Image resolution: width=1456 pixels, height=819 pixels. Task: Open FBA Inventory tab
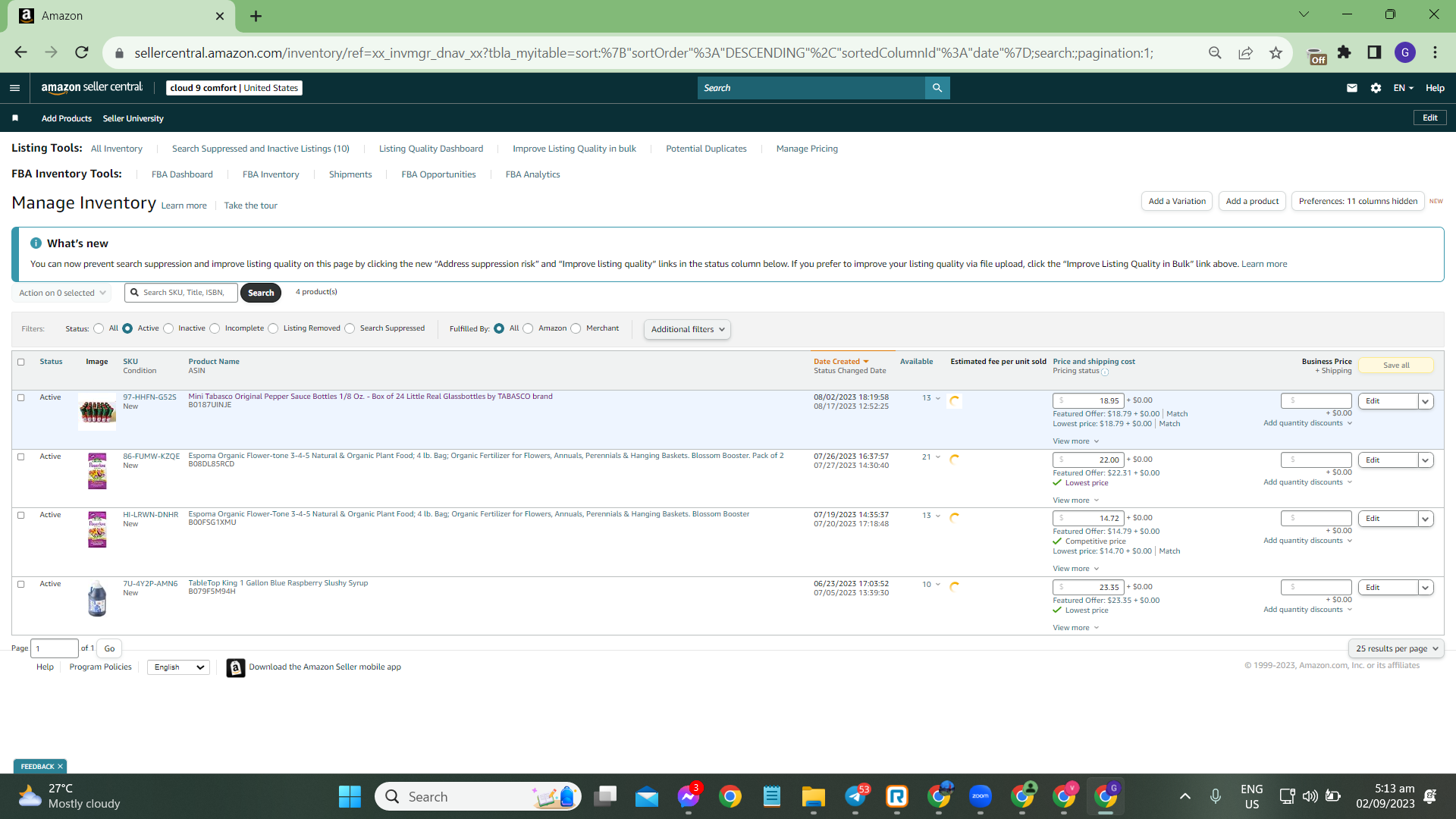coord(271,174)
